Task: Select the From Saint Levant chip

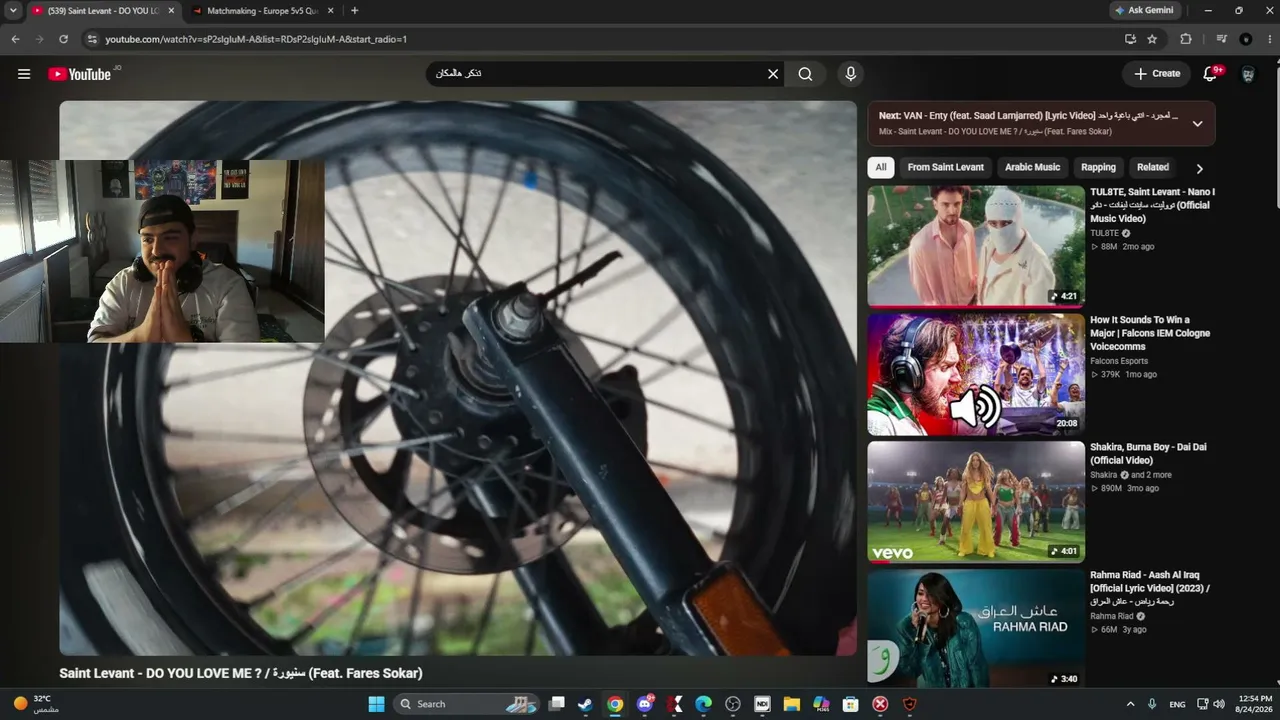Action: (x=945, y=168)
